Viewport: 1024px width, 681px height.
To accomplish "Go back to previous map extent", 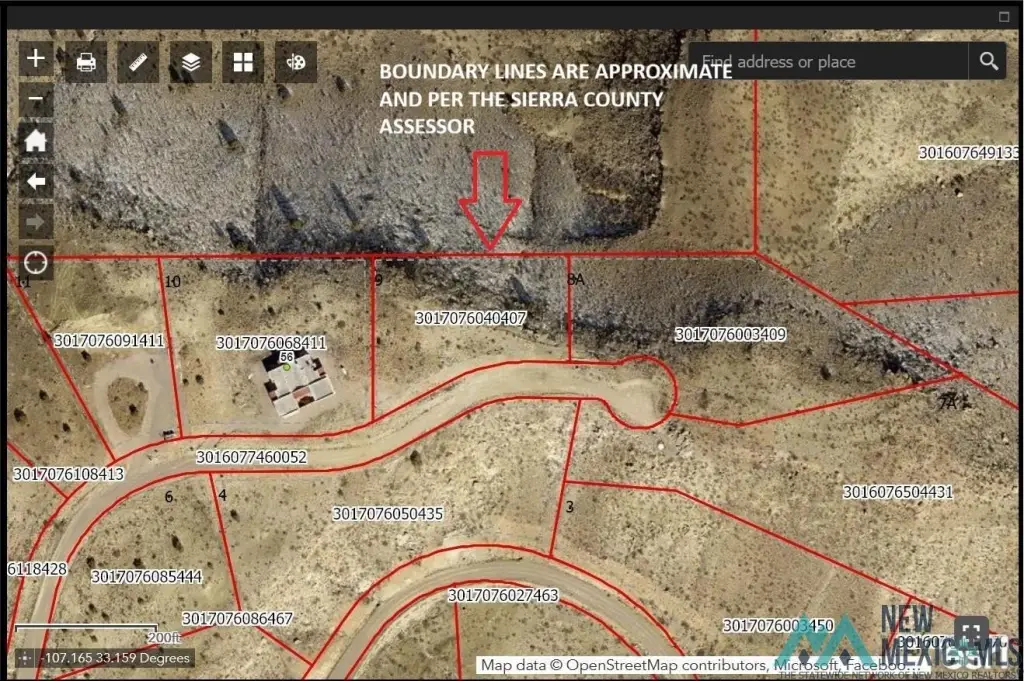I will (36, 181).
